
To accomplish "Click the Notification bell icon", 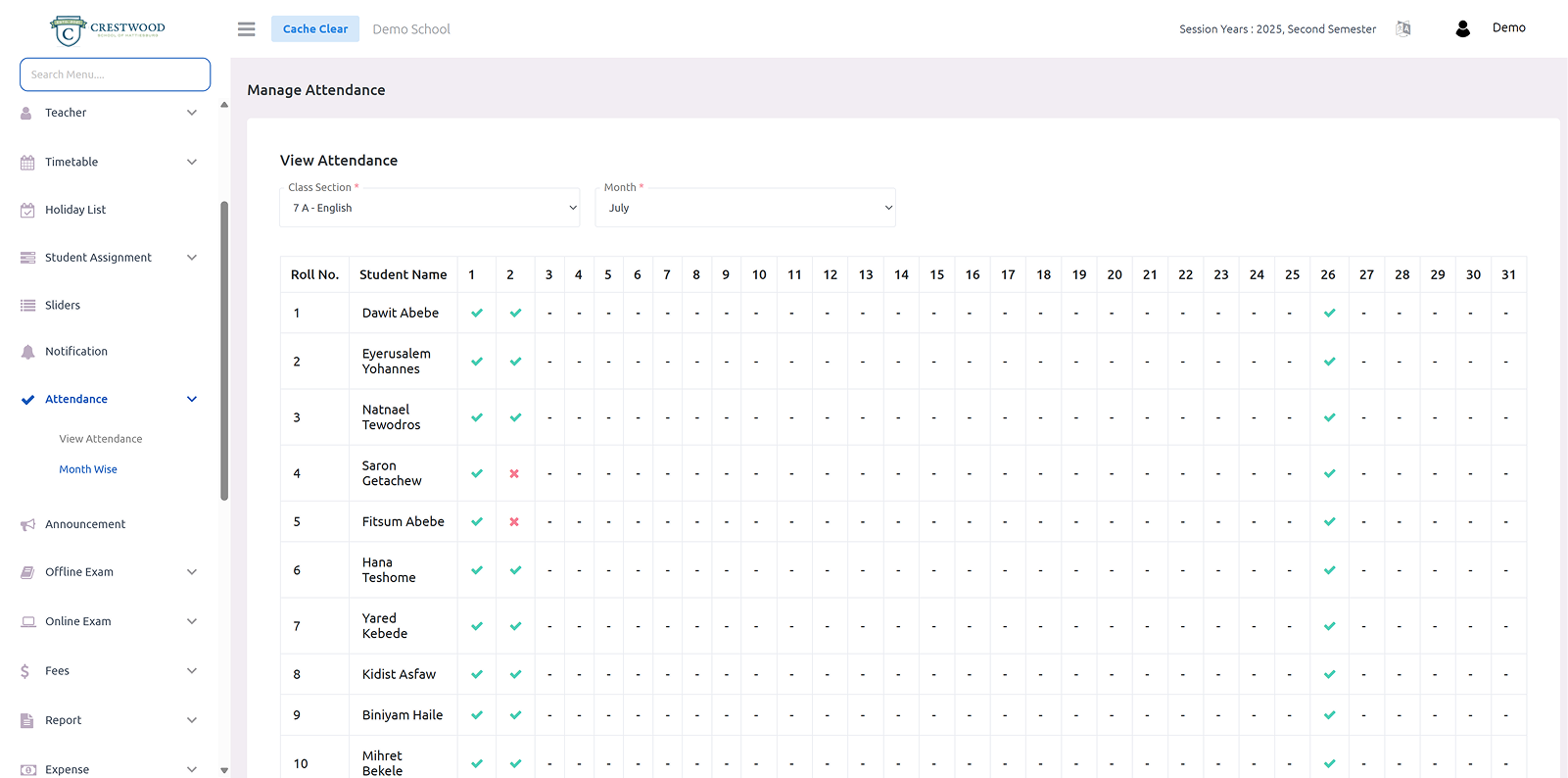I will [27, 352].
